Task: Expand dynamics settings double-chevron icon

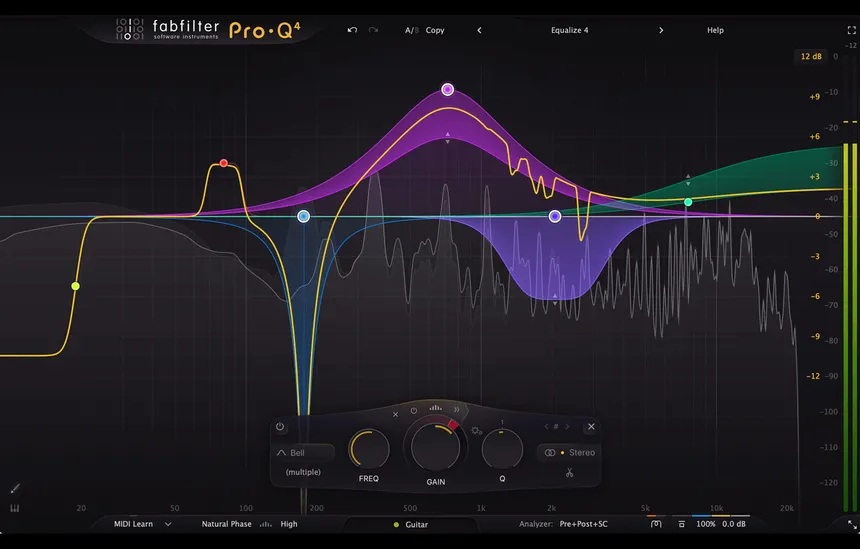Action: point(456,410)
